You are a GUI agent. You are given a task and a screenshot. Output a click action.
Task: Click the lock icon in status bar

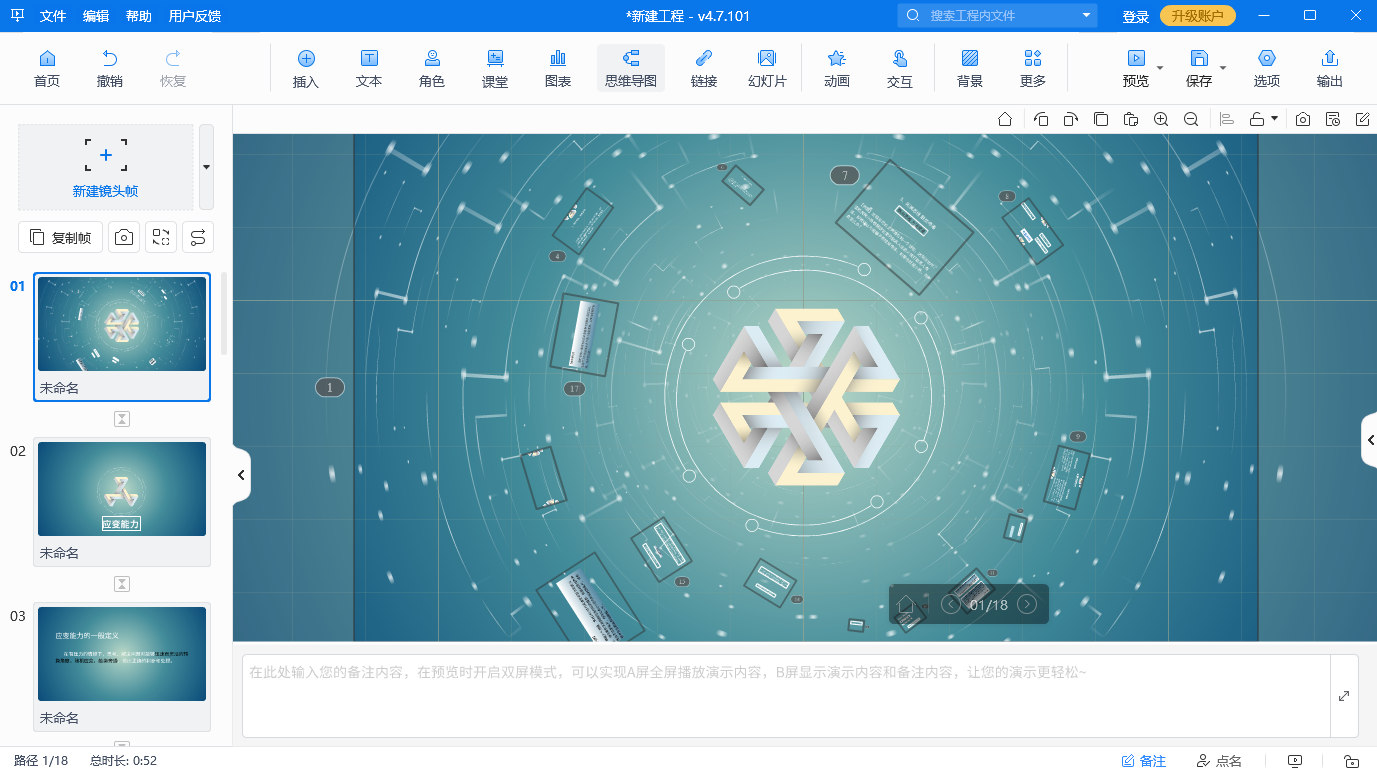(x=1351, y=761)
